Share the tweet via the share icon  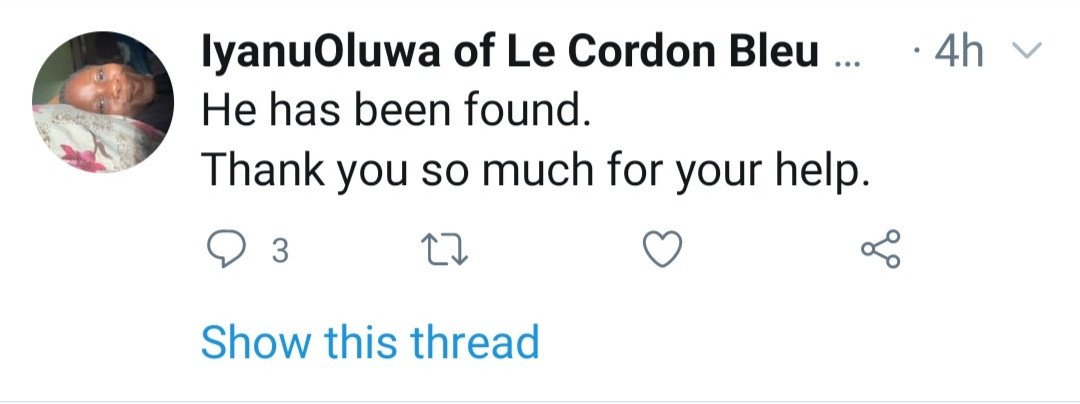pyautogui.click(x=880, y=249)
